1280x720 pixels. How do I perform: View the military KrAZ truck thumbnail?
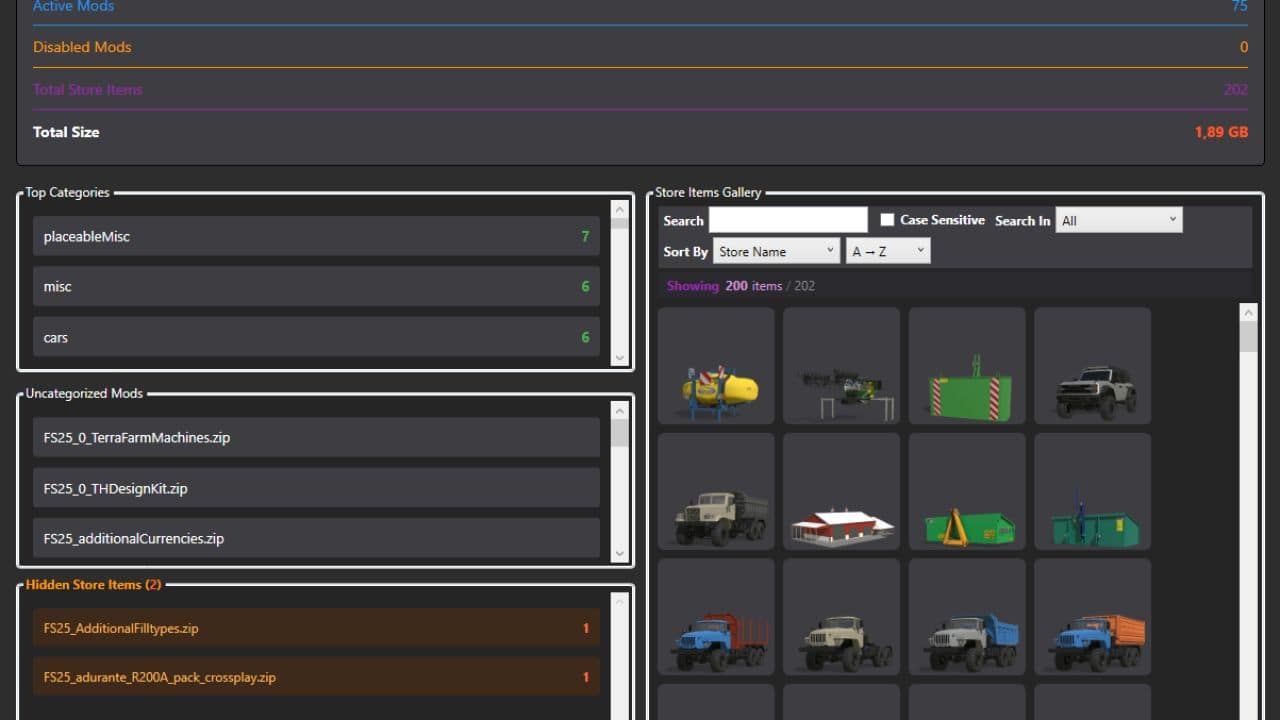pyautogui.click(x=716, y=491)
